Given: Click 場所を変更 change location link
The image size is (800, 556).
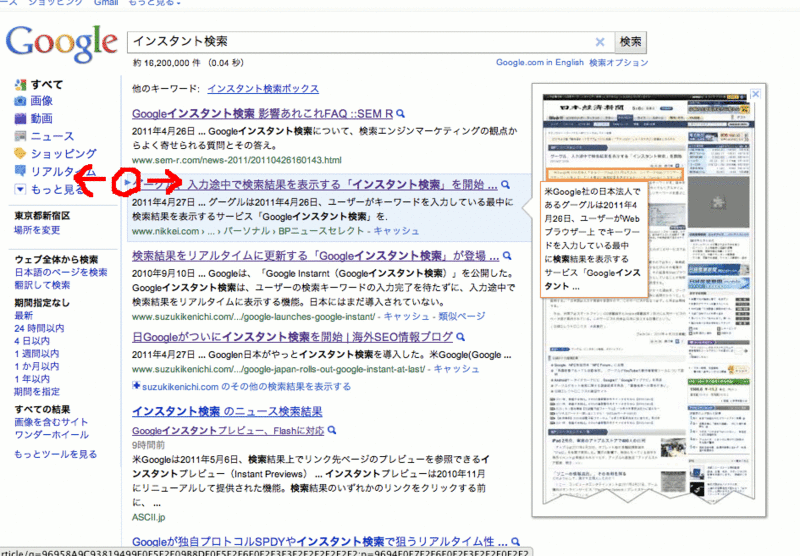Looking at the screenshot, I should point(37,230).
